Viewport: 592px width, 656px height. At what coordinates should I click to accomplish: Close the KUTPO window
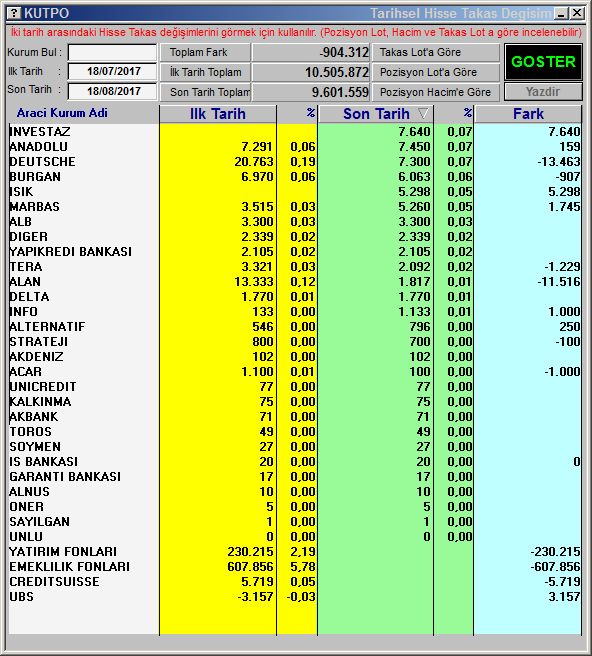point(577,13)
